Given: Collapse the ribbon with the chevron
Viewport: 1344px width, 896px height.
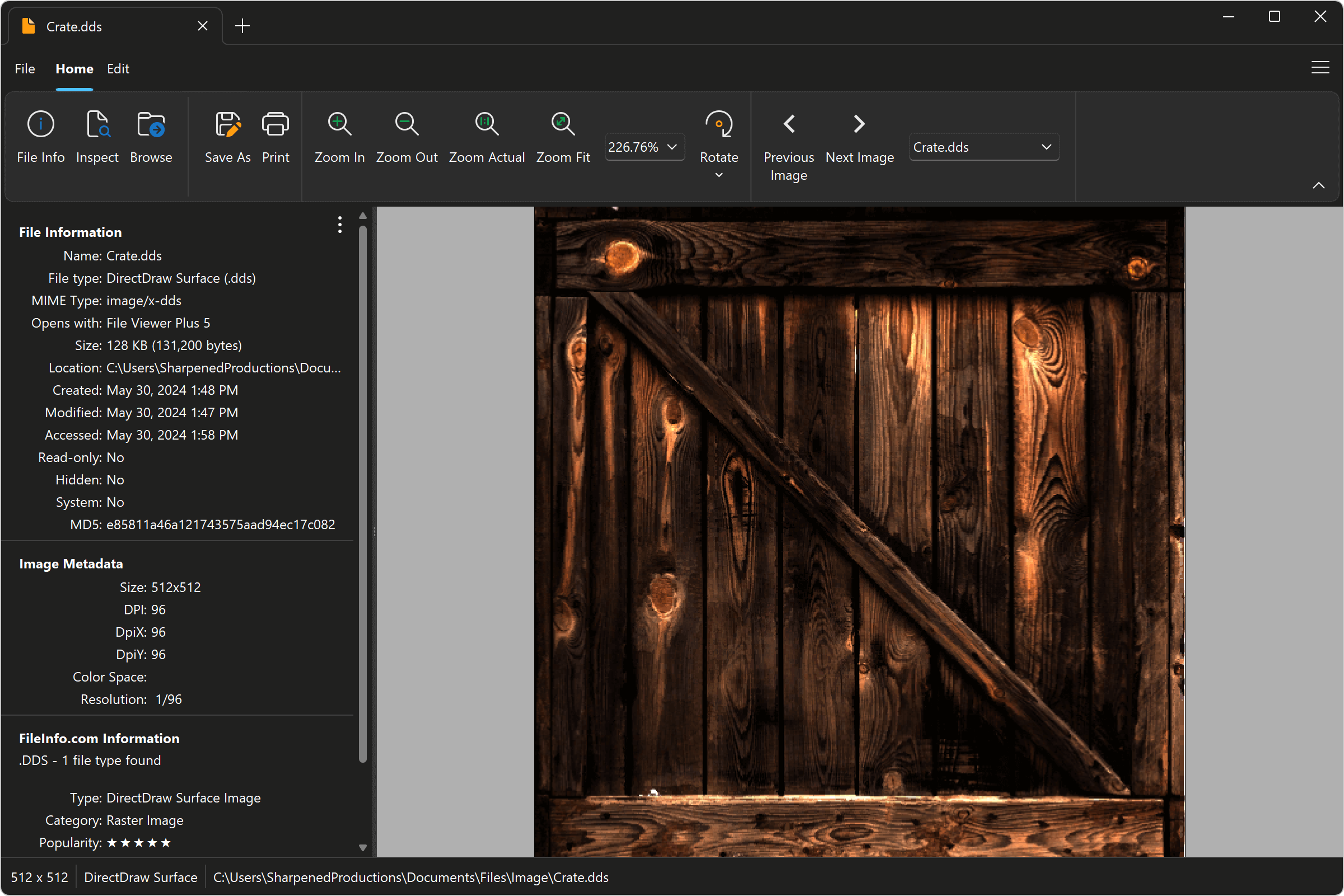Looking at the screenshot, I should click(x=1319, y=185).
